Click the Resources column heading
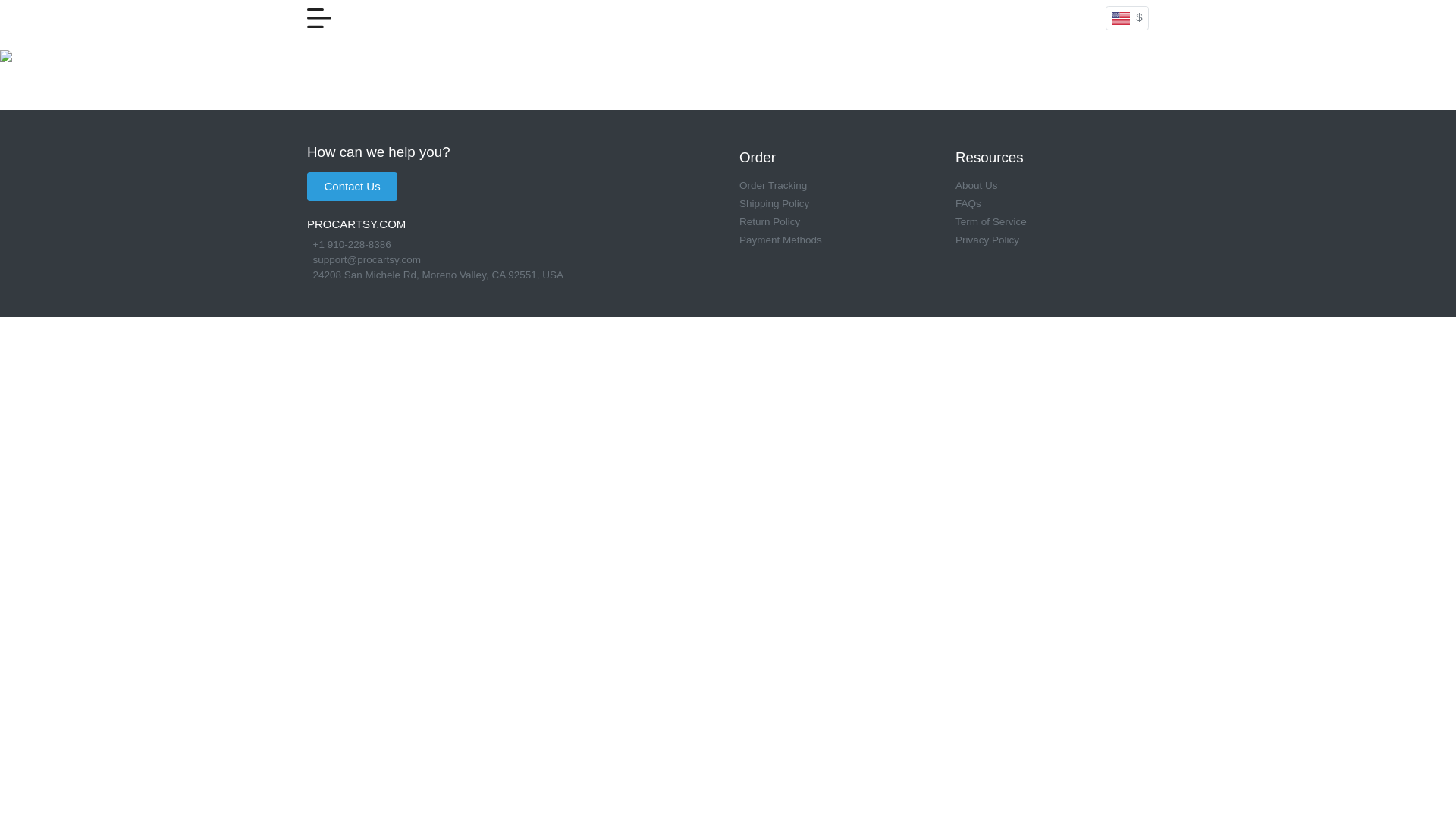 [989, 158]
